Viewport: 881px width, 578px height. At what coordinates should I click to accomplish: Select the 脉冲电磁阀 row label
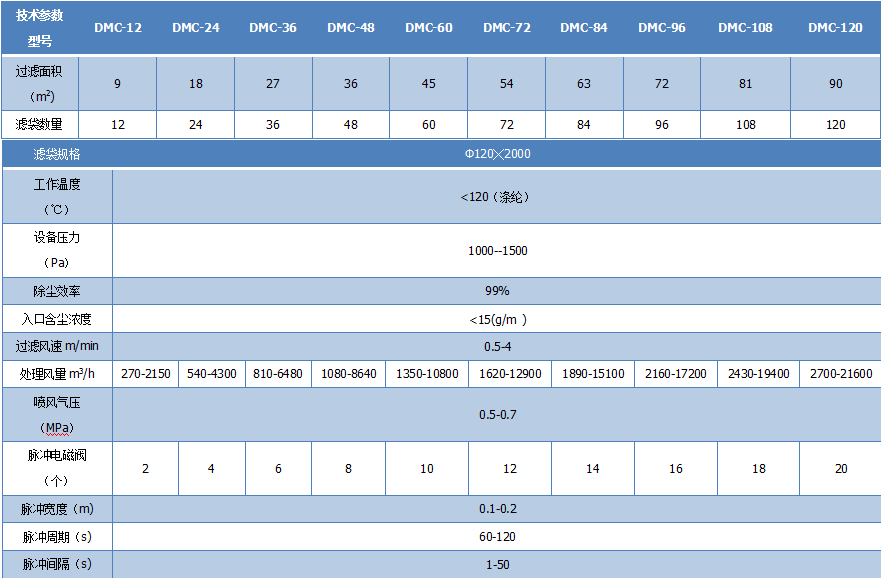click(x=56, y=468)
